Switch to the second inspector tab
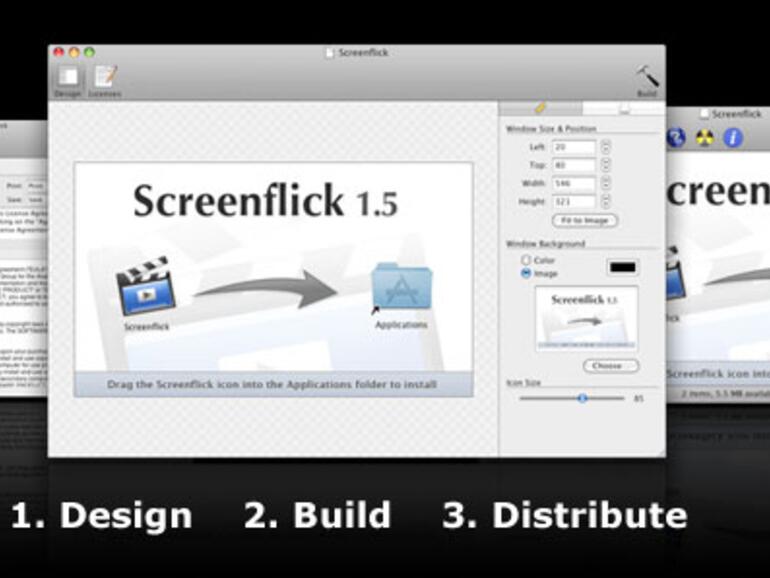Image resolution: width=770 pixels, height=578 pixels. pos(624,108)
